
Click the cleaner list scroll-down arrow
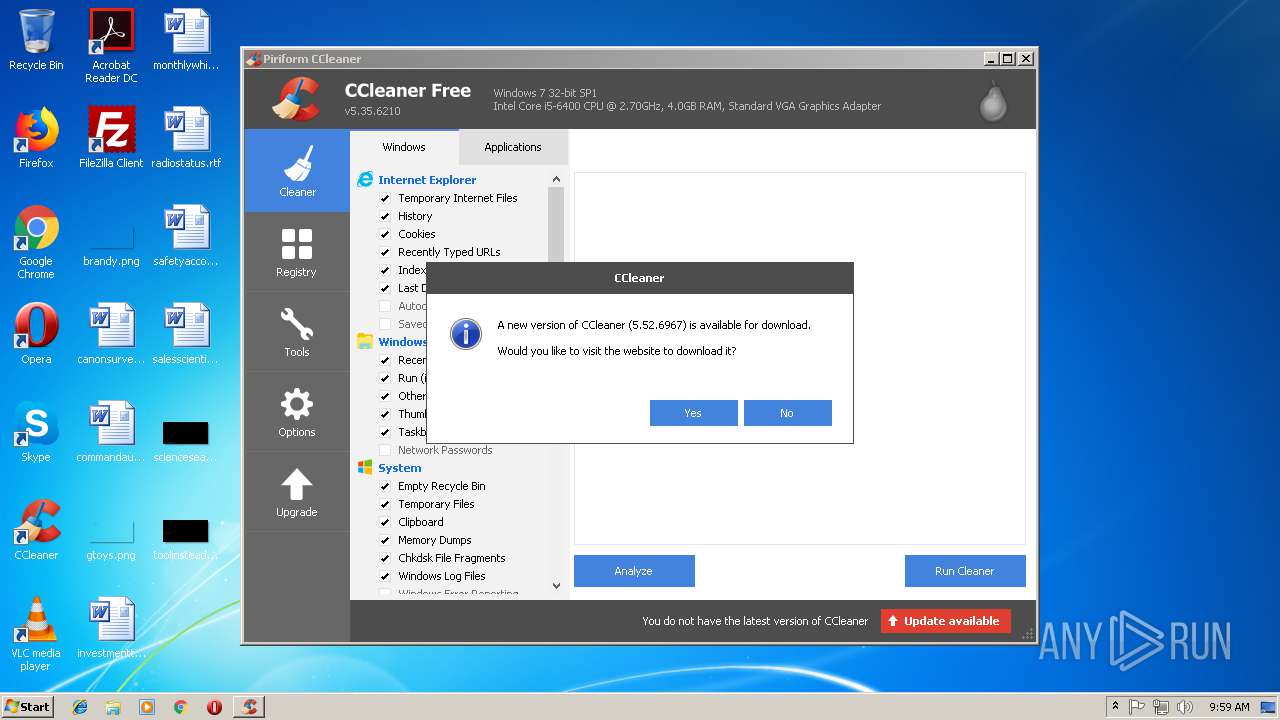[x=556, y=586]
